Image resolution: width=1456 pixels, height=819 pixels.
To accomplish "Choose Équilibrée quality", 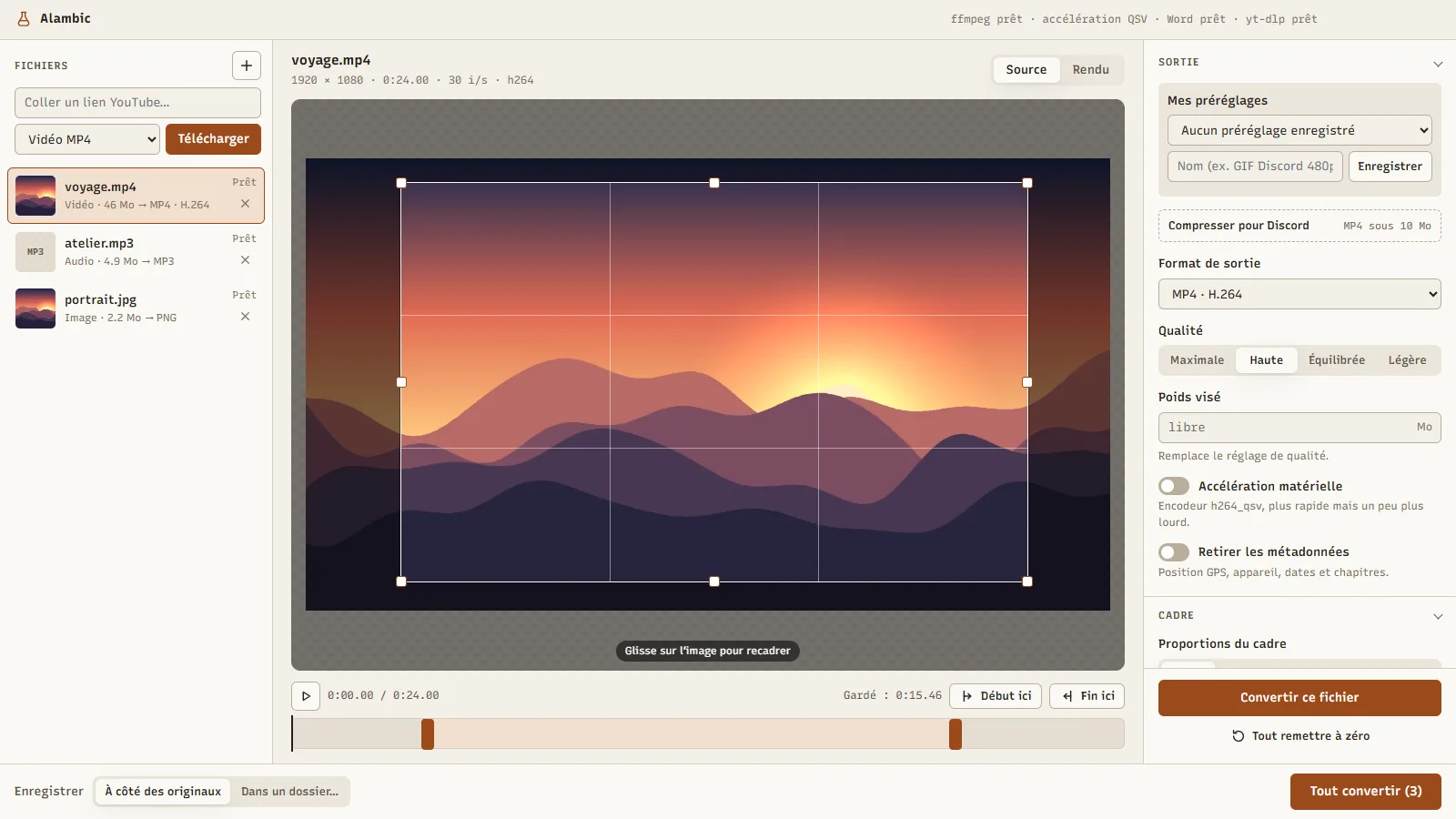I will tap(1337, 360).
